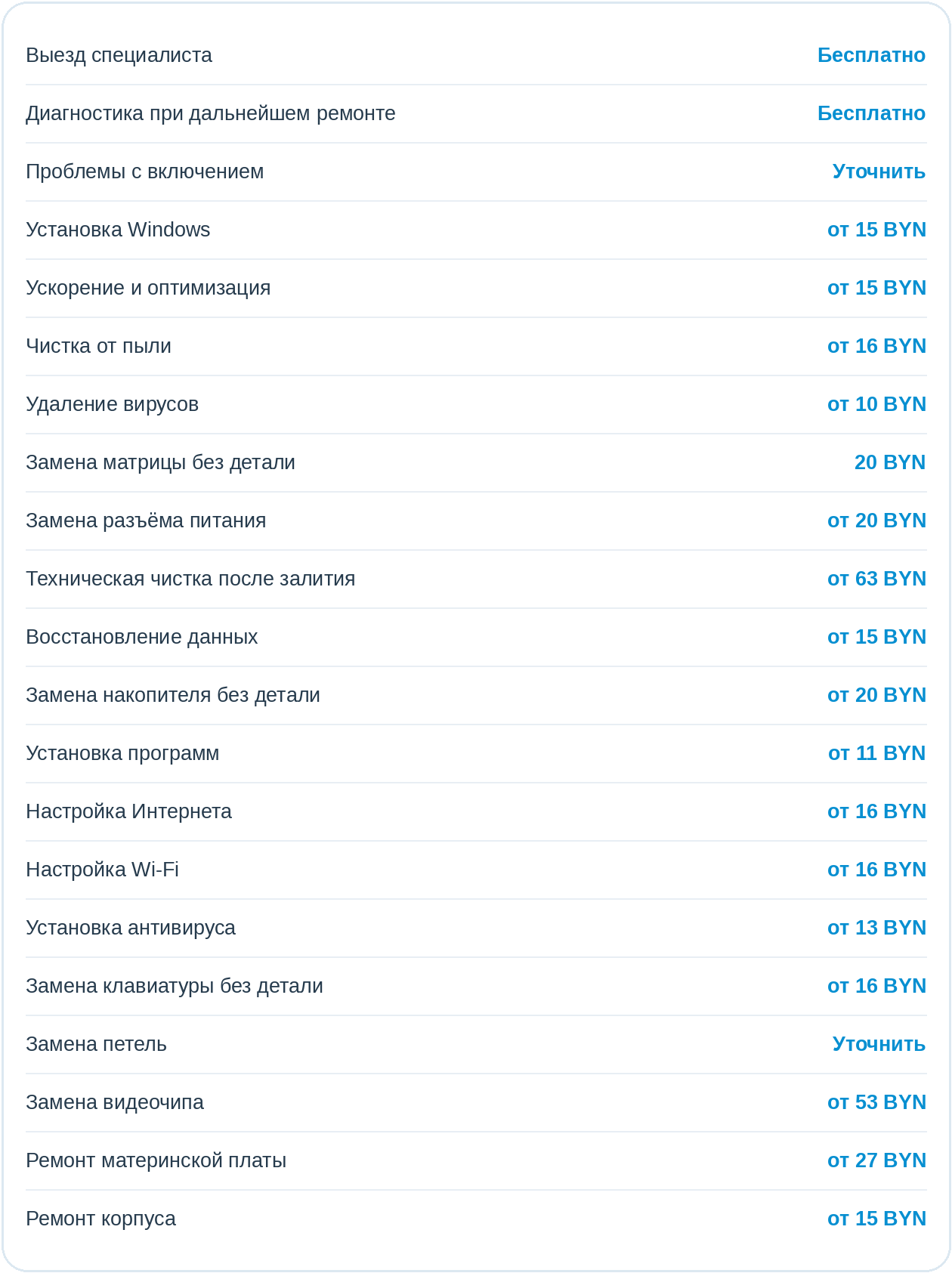952x1273 pixels.
Task: Open the 'Настройка Wi-Fi' service
Action: coord(476,870)
